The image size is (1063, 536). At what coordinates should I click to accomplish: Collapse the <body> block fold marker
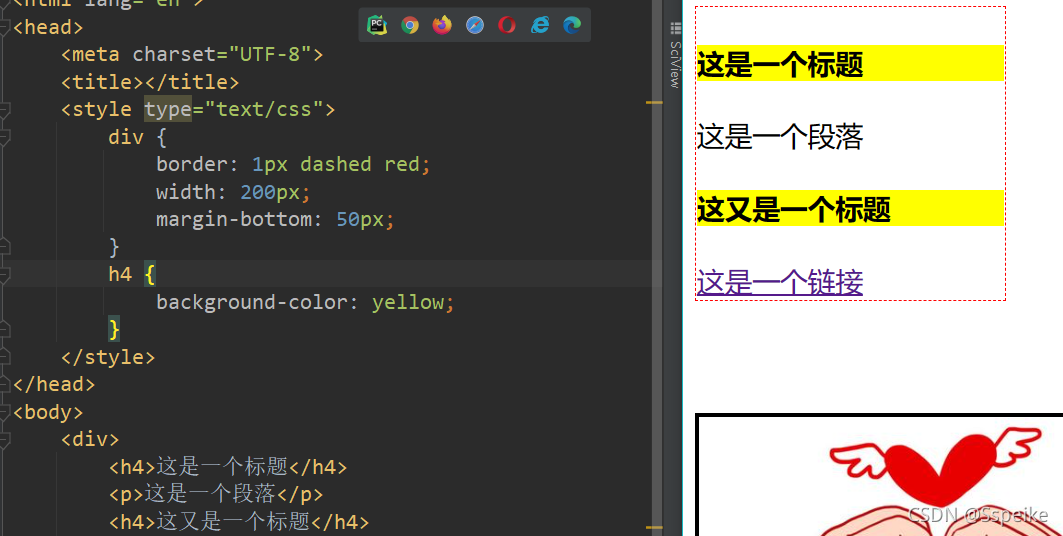tap(4, 412)
